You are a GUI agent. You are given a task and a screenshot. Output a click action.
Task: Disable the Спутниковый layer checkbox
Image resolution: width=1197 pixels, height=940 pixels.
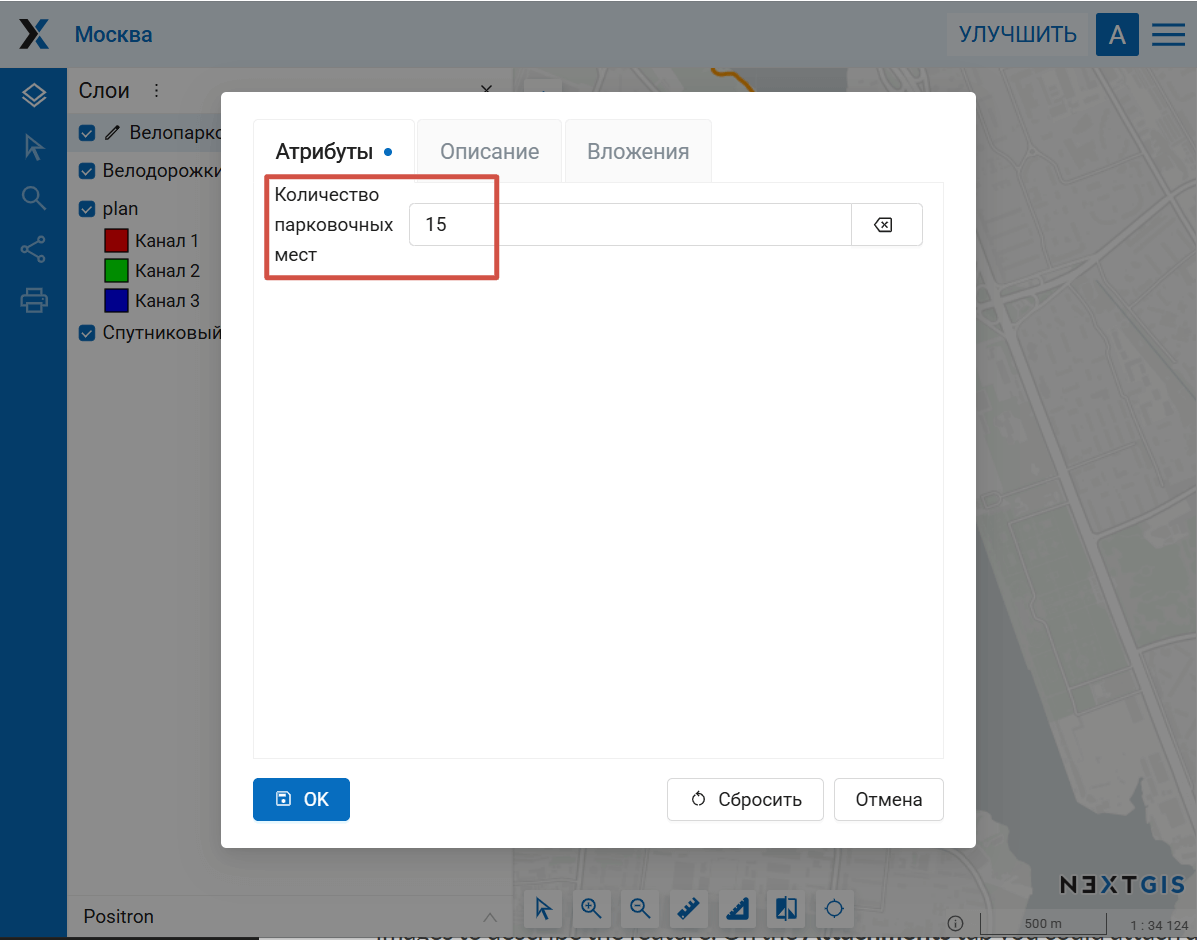coord(87,333)
